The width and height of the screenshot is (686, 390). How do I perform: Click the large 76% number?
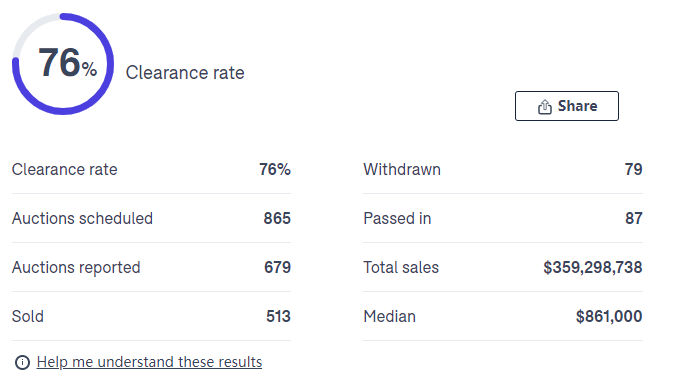pos(67,63)
